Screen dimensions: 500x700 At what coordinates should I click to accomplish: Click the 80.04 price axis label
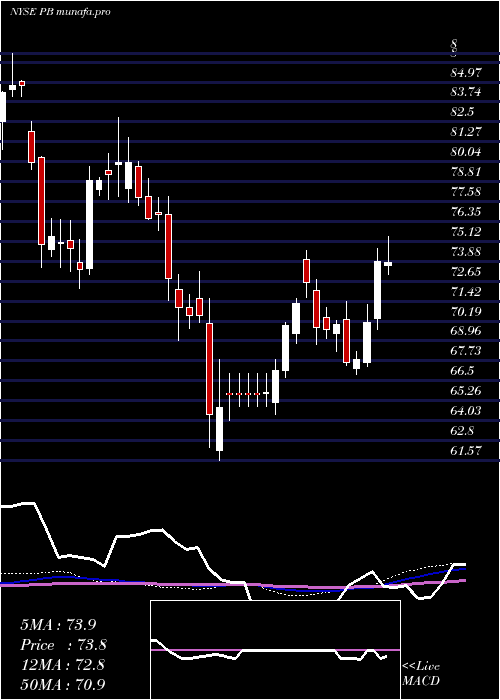(466, 152)
